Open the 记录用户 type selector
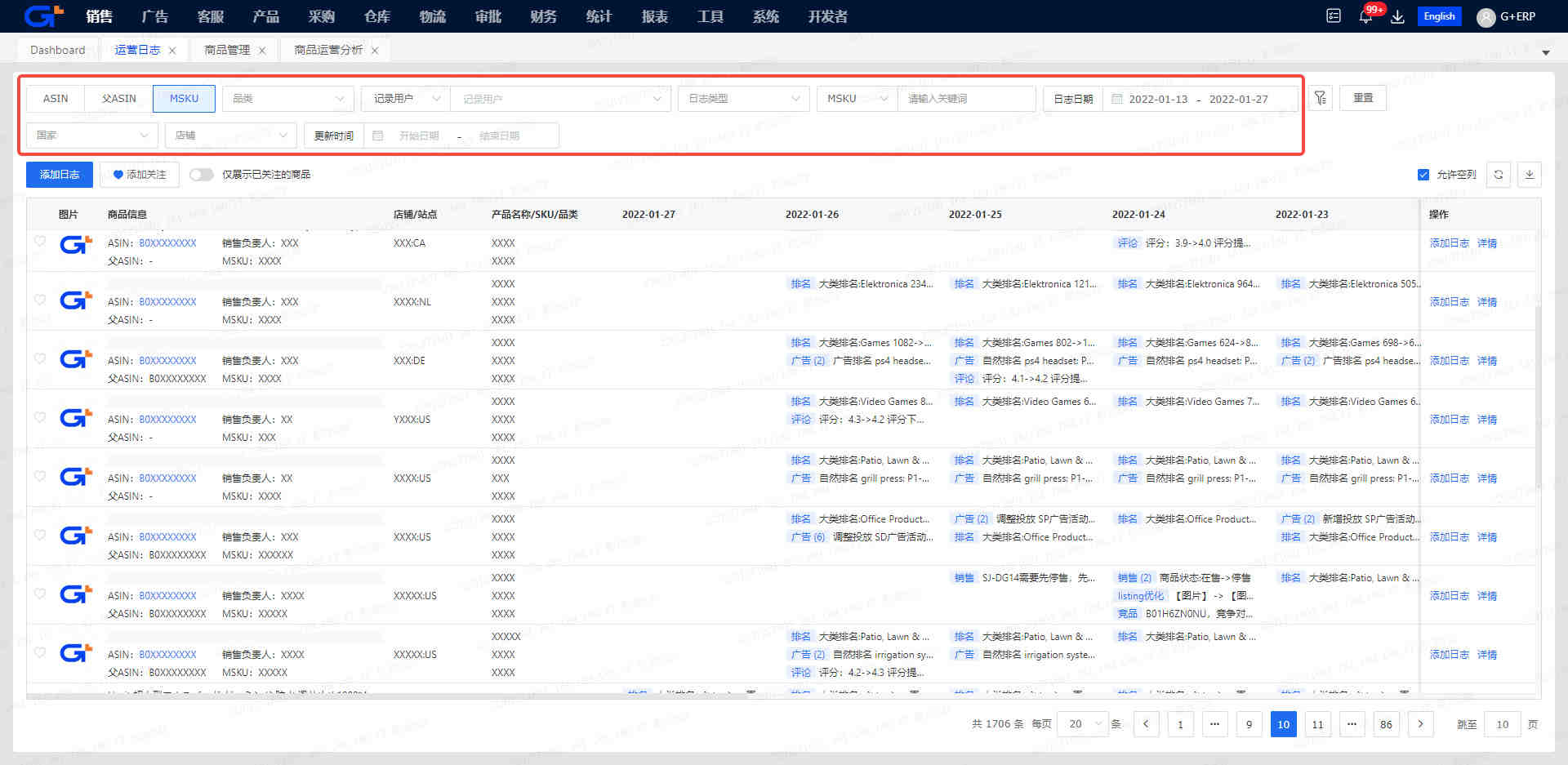Screen dimensions: 1568x765 405,99
